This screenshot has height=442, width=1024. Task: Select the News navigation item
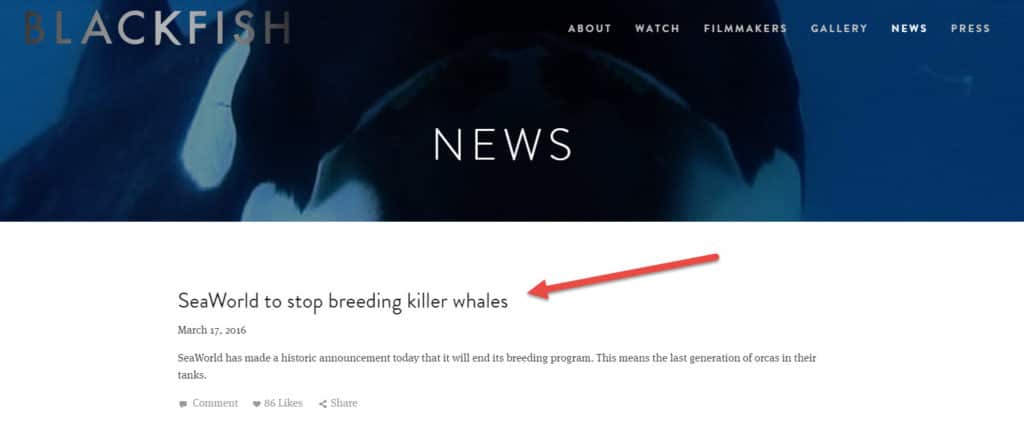909,29
